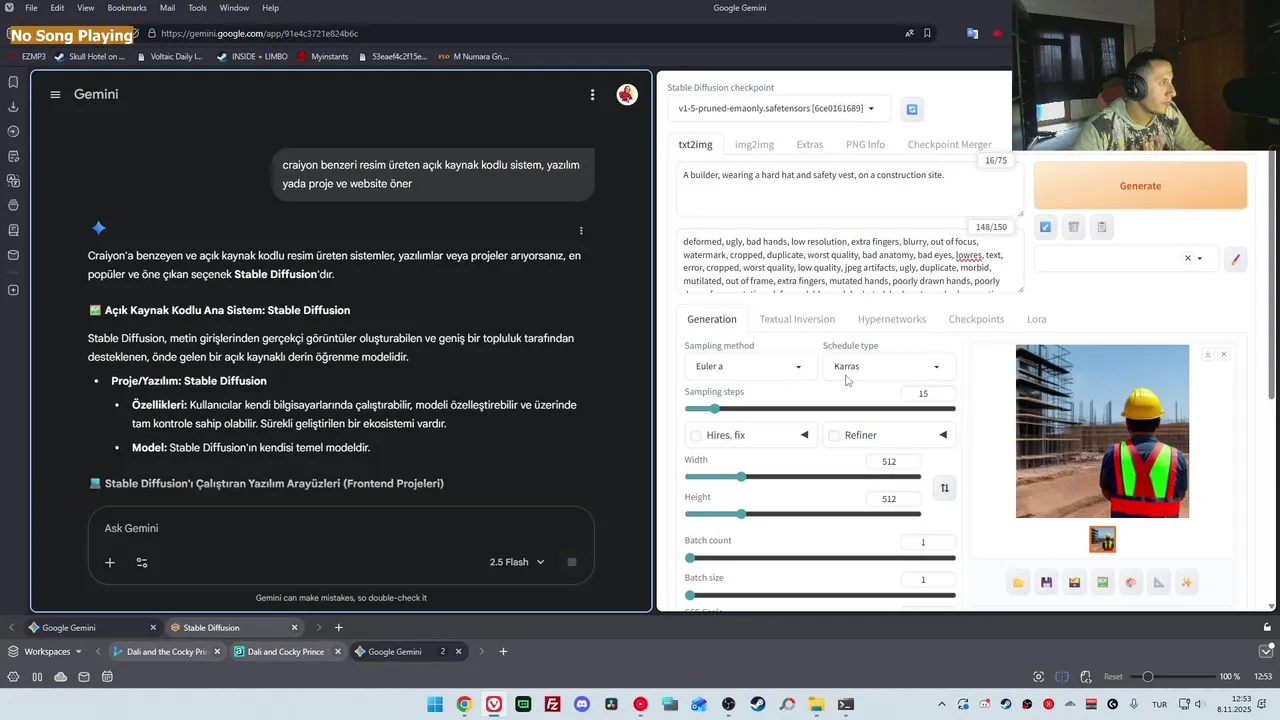The height and width of the screenshot is (720, 1280).
Task: Upscale the image with the sparkle hires icon
Action: tap(1187, 582)
